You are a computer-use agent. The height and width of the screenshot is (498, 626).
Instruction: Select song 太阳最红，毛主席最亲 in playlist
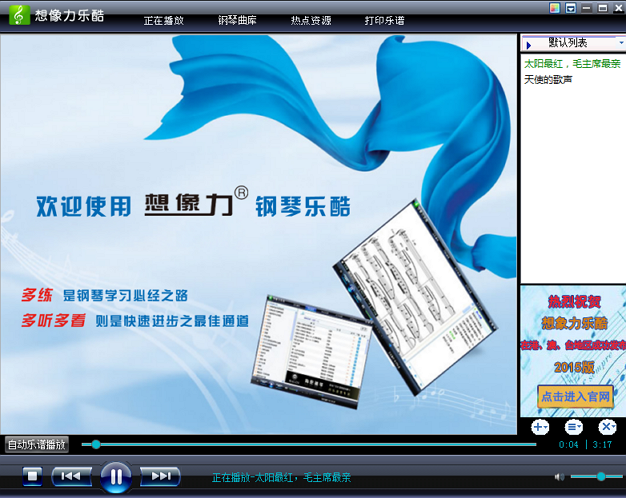tap(572, 64)
